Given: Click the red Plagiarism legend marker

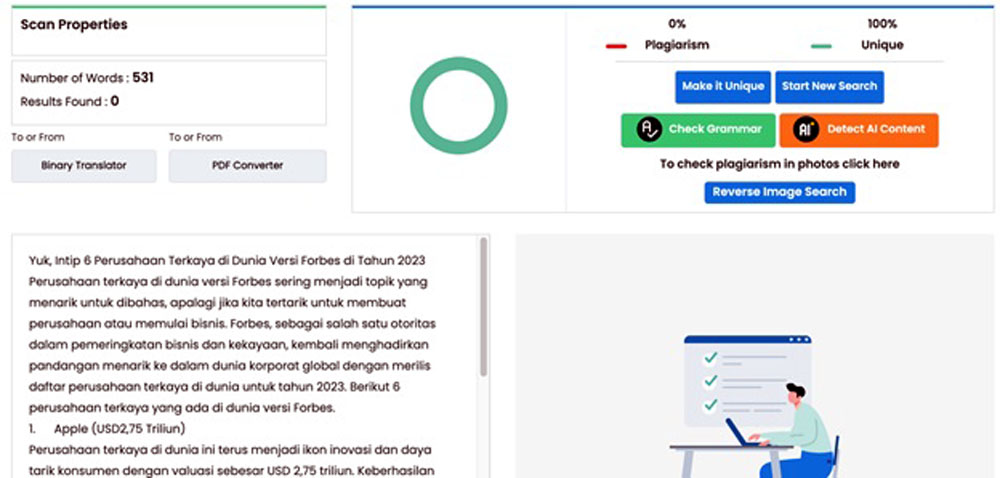Looking at the screenshot, I should point(616,46).
